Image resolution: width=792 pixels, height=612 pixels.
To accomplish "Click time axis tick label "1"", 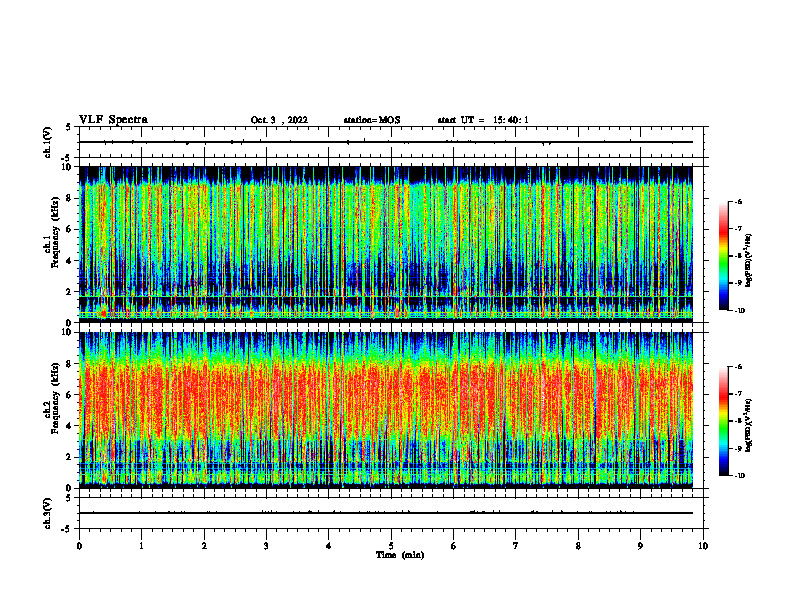I will 141,546.
